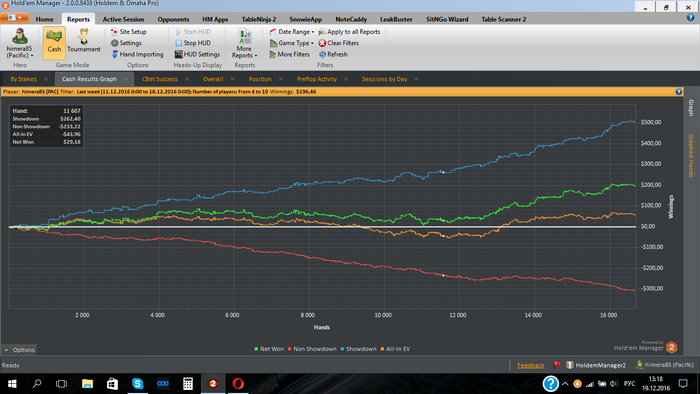The width and height of the screenshot is (700, 394).
Task: Select Cash game mode
Action: 54,43
